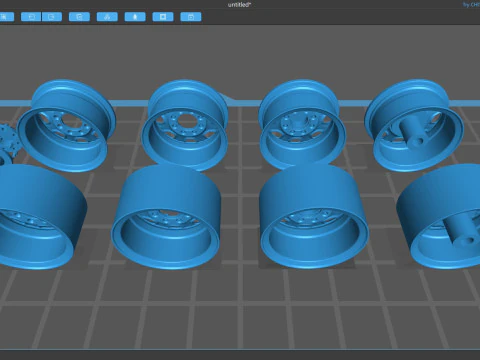Click the Undo toolbar button
Viewport: 480px width, 360px height.
tap(31, 17)
